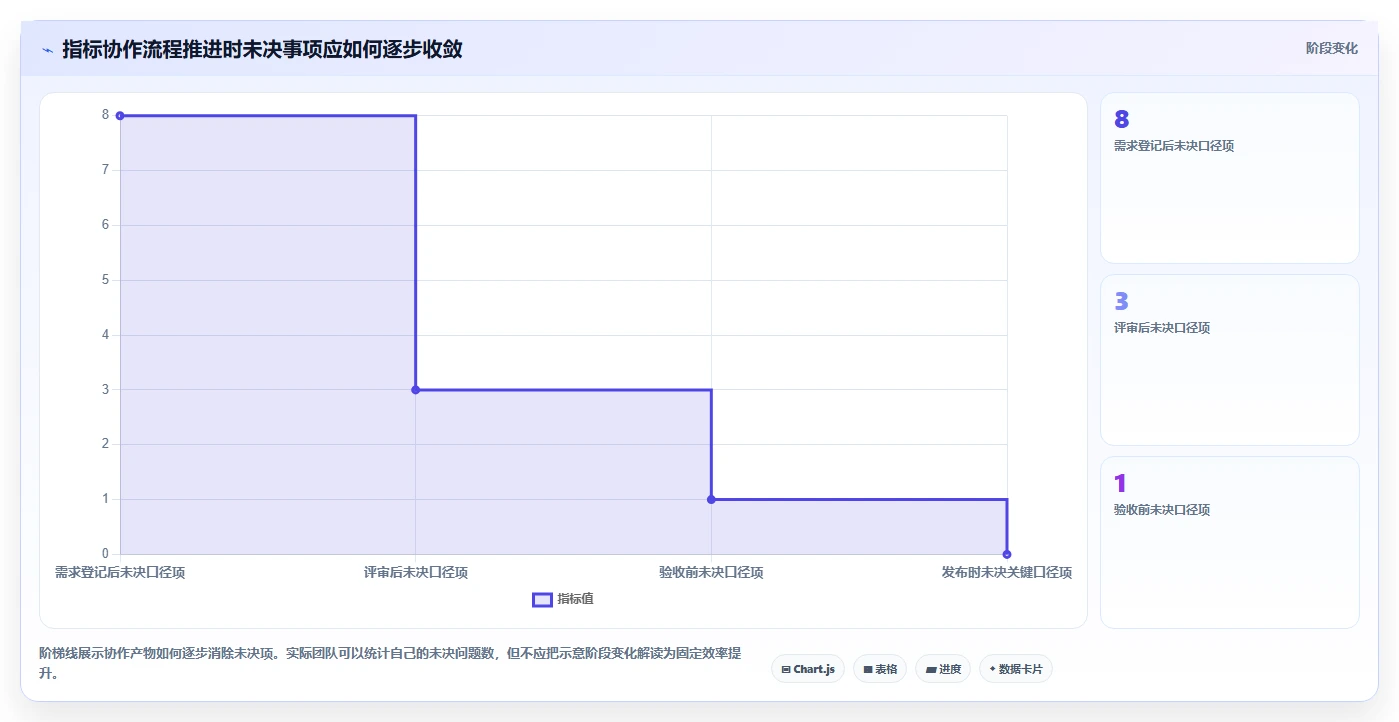Click the 阶段变化 label in header
Viewport: 1399px width, 722px height.
click(1332, 48)
